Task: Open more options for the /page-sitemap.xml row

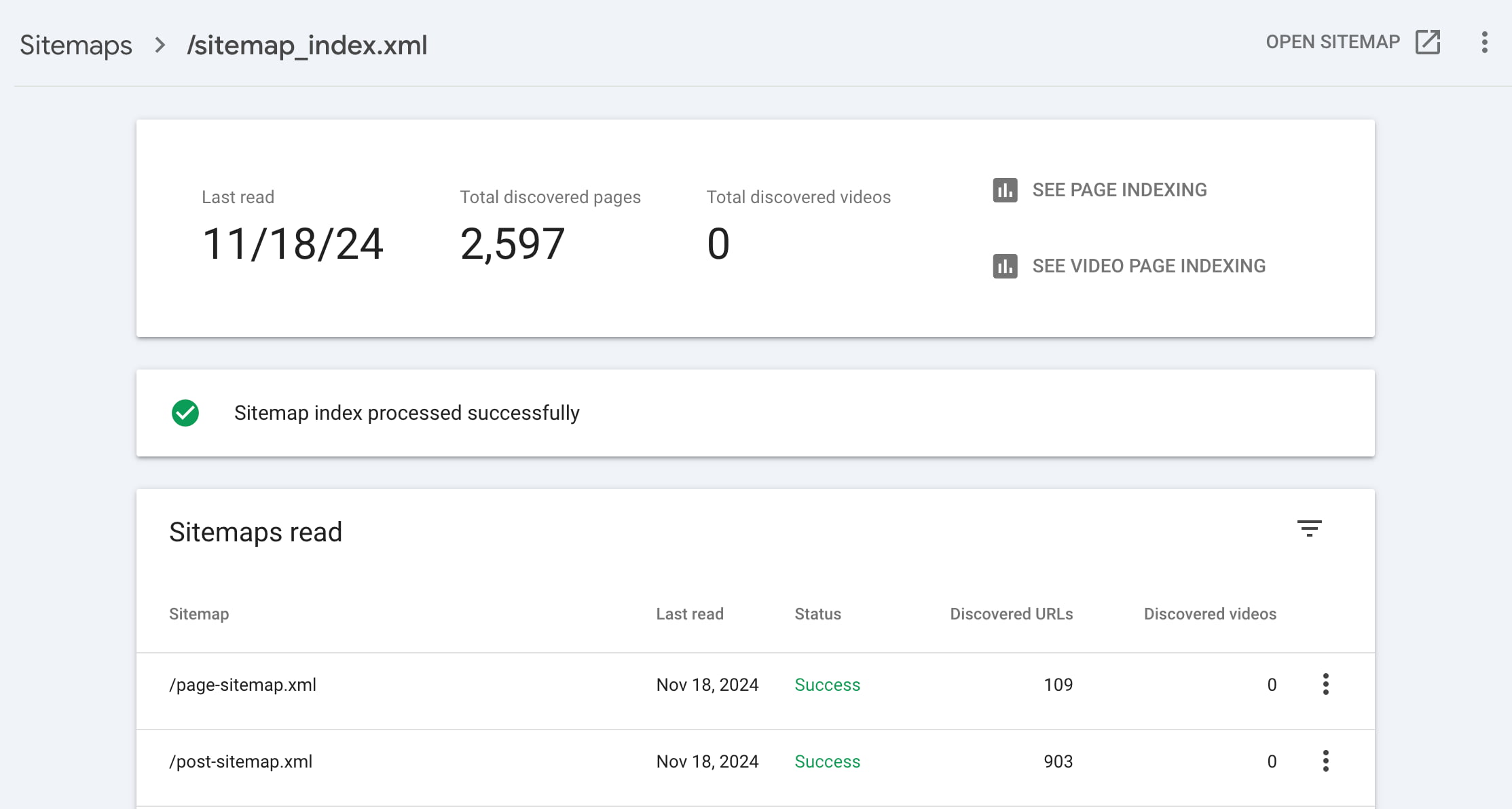Action: point(1325,684)
